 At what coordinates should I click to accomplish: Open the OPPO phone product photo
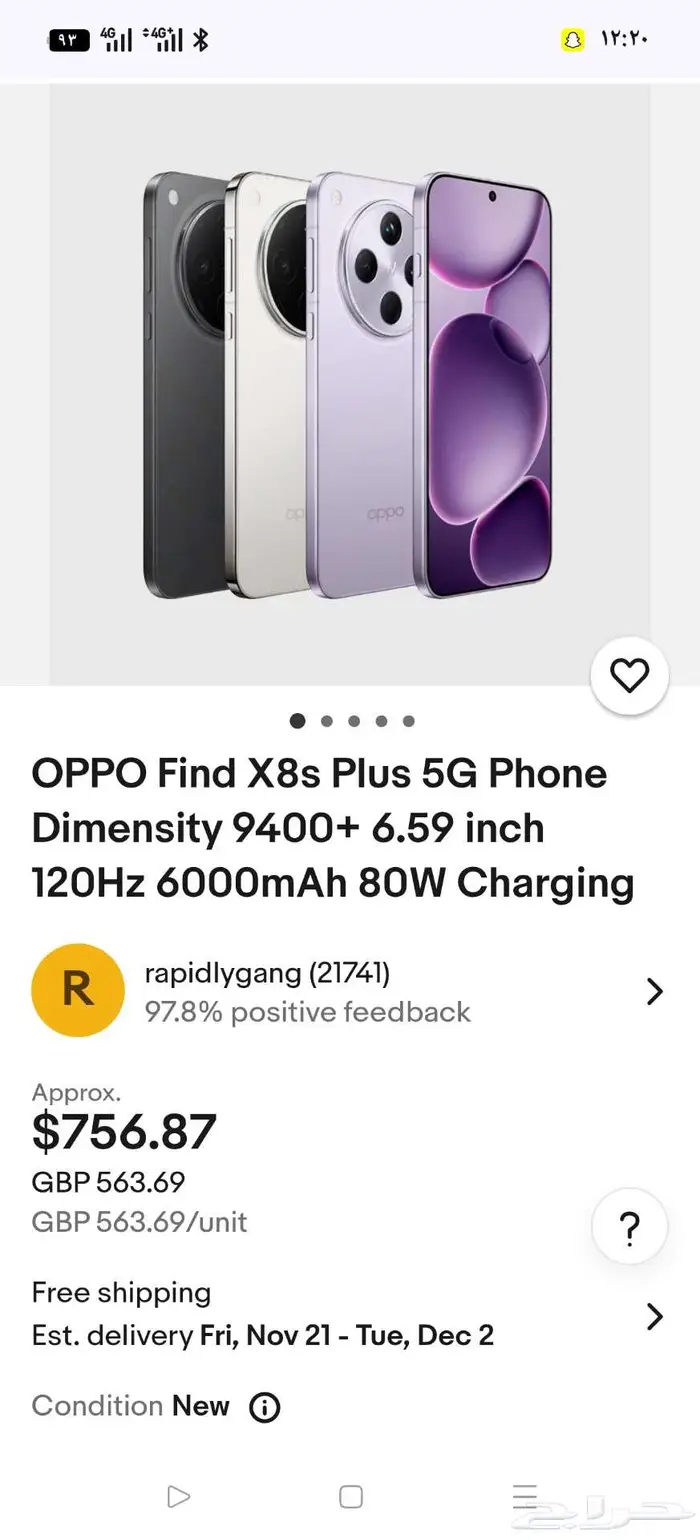coord(350,385)
